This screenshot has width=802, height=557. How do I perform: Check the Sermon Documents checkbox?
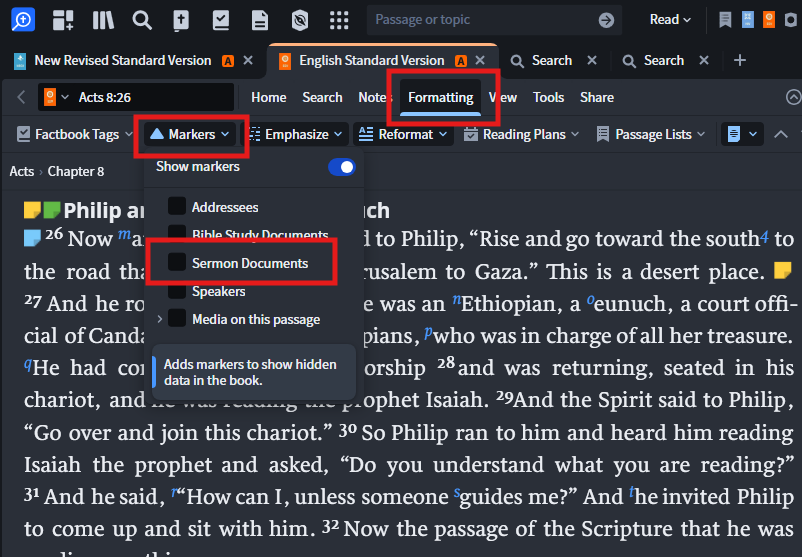click(x=177, y=262)
